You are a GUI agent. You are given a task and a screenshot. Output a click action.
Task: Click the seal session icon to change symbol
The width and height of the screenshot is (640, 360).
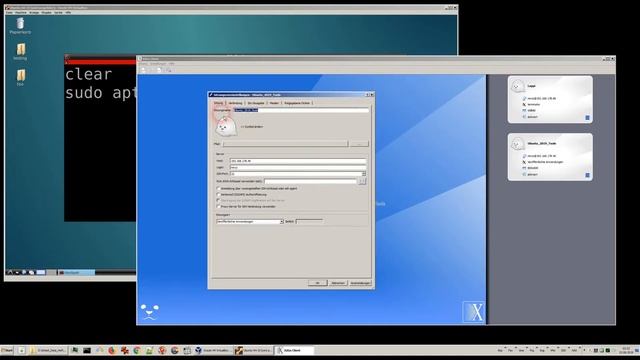(226, 126)
